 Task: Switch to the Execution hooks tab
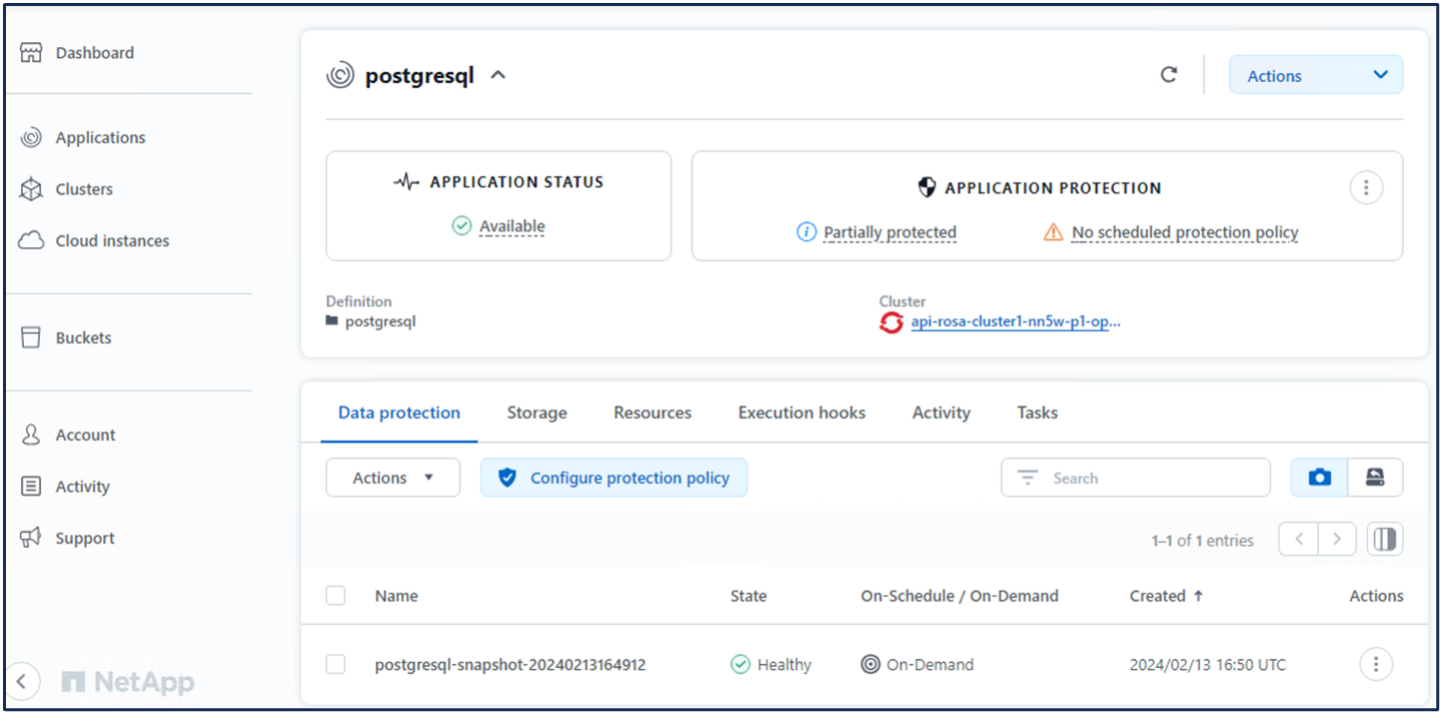(x=801, y=412)
